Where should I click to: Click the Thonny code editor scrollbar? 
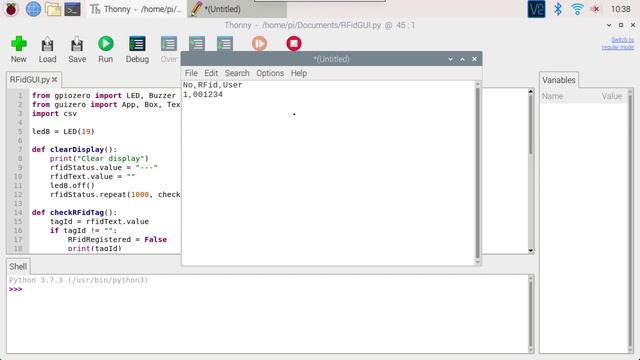531,171
